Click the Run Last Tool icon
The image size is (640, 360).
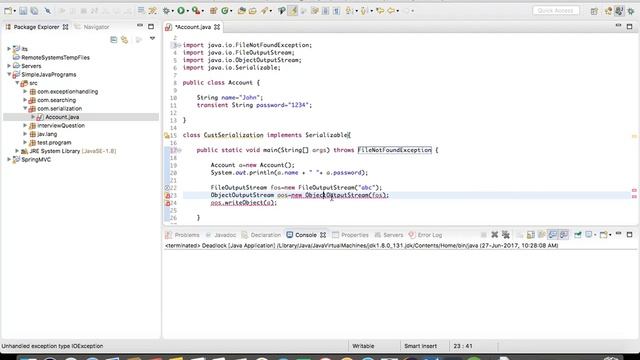pyautogui.click(x=196, y=11)
